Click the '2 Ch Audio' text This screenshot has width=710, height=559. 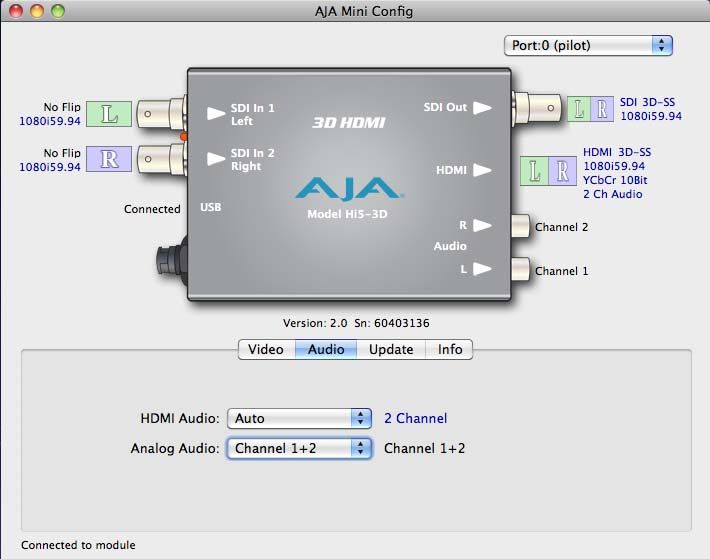click(613, 194)
